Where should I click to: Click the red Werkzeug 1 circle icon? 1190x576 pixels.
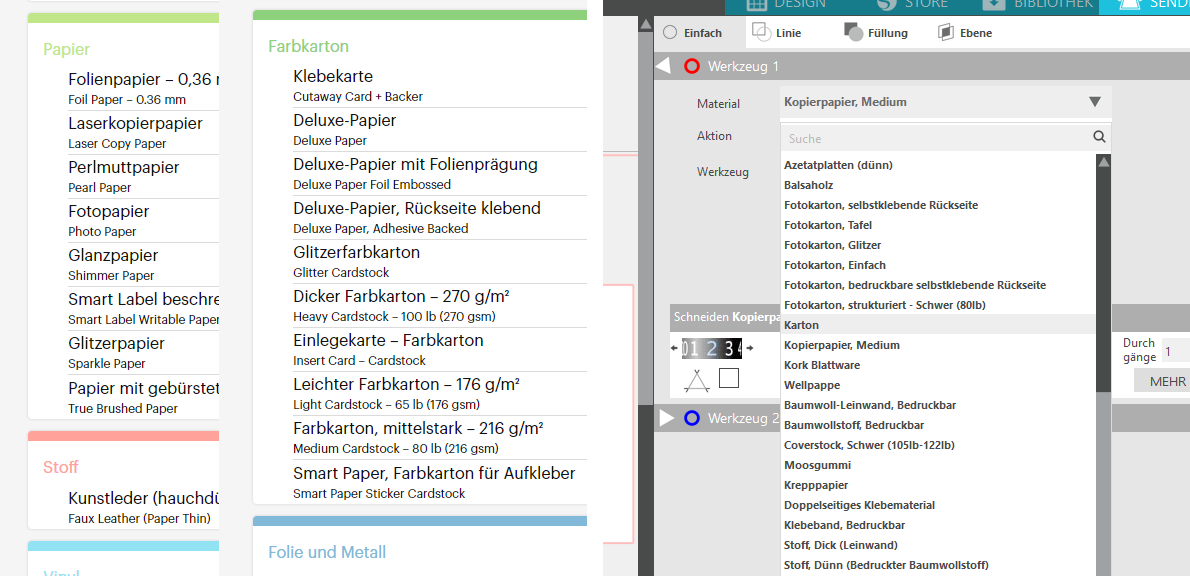tap(691, 67)
